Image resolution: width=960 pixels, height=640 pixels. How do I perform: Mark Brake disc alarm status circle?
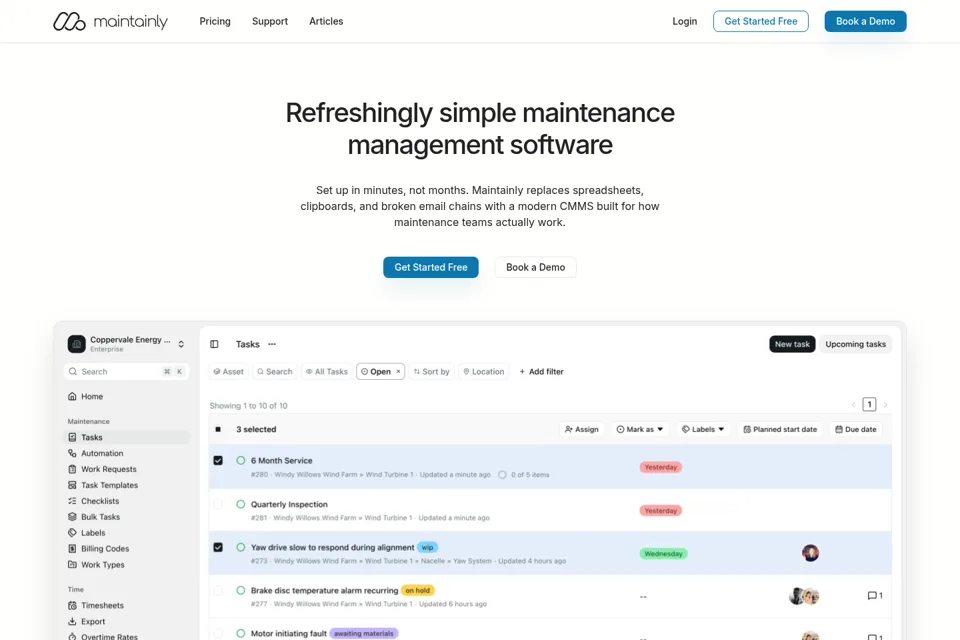point(241,590)
